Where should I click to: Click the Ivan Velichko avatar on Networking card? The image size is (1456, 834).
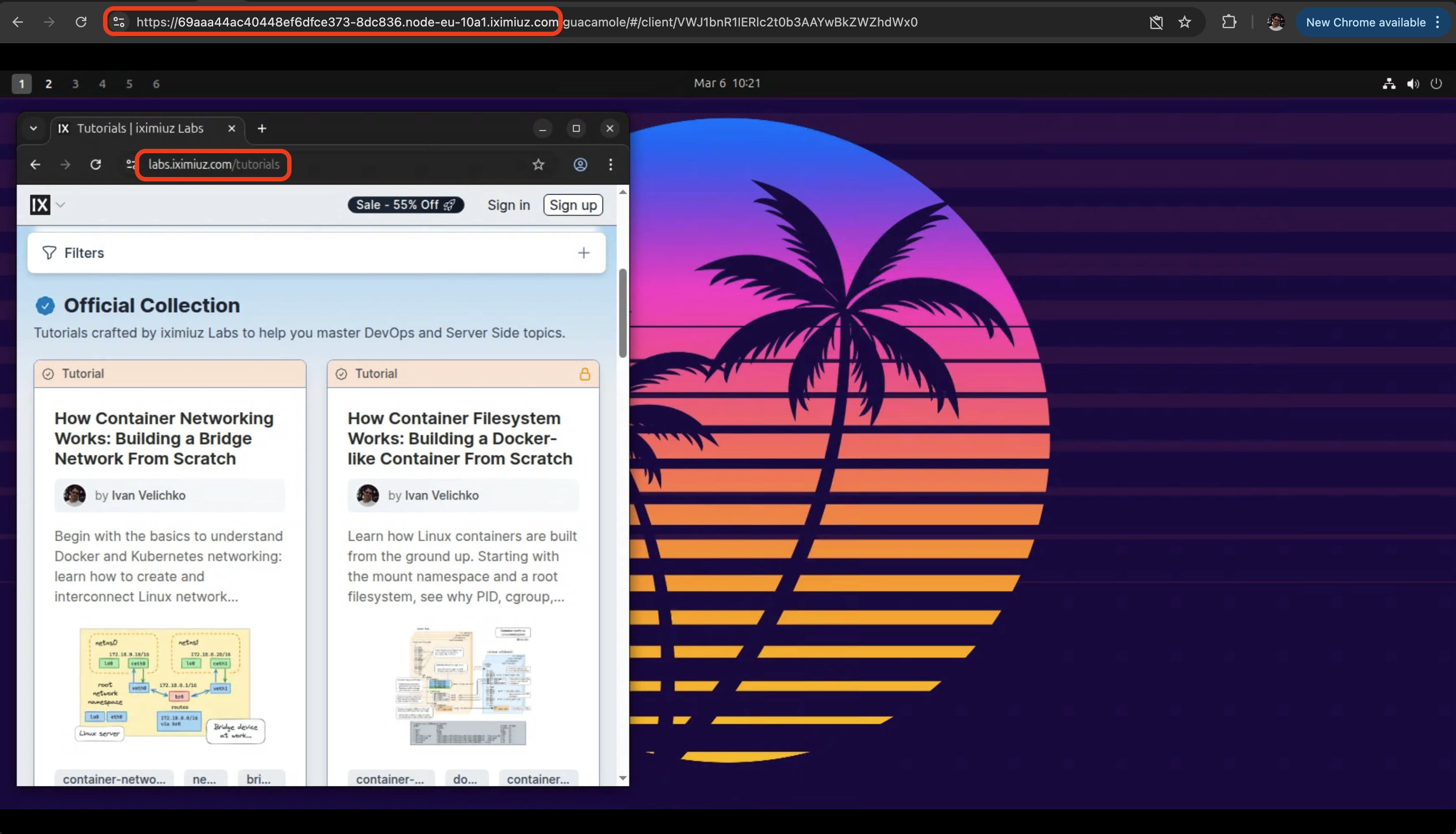[74, 495]
